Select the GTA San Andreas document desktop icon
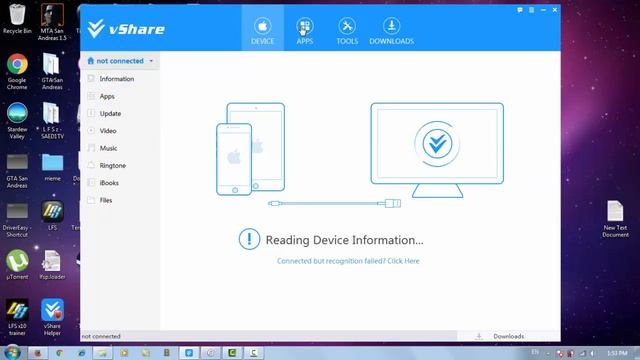 point(52,71)
